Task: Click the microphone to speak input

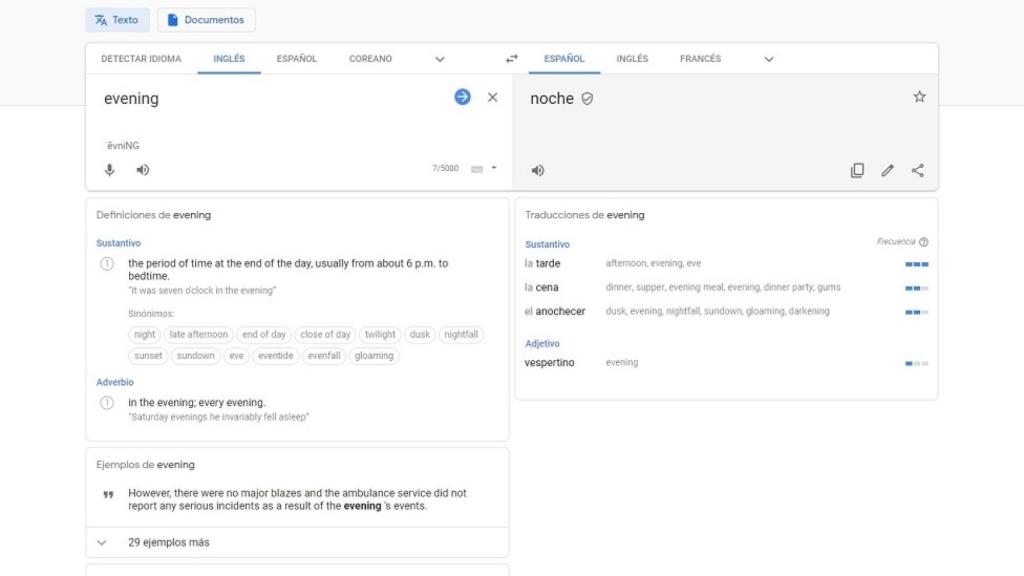Action: (110, 169)
